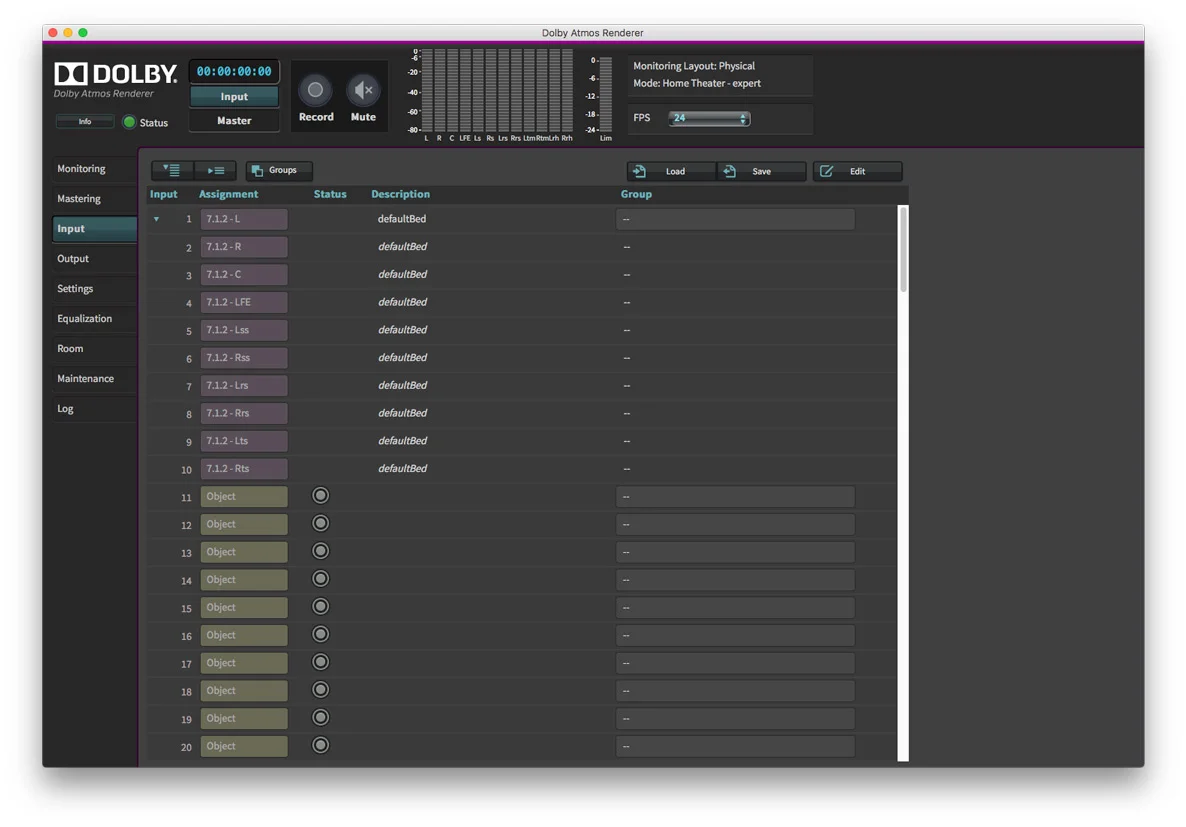The height and width of the screenshot is (827, 1186).
Task: Click status indicator for input 13
Action: click(x=321, y=551)
